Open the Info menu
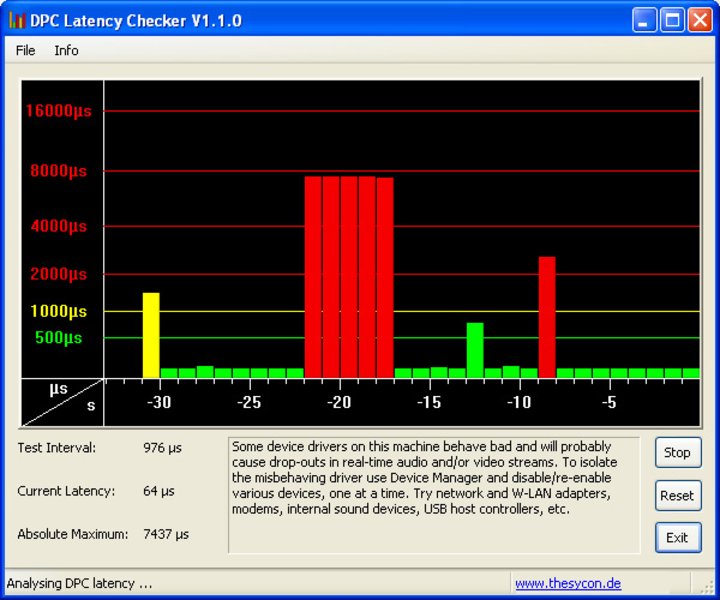Image resolution: width=720 pixels, height=600 pixels. [66, 50]
